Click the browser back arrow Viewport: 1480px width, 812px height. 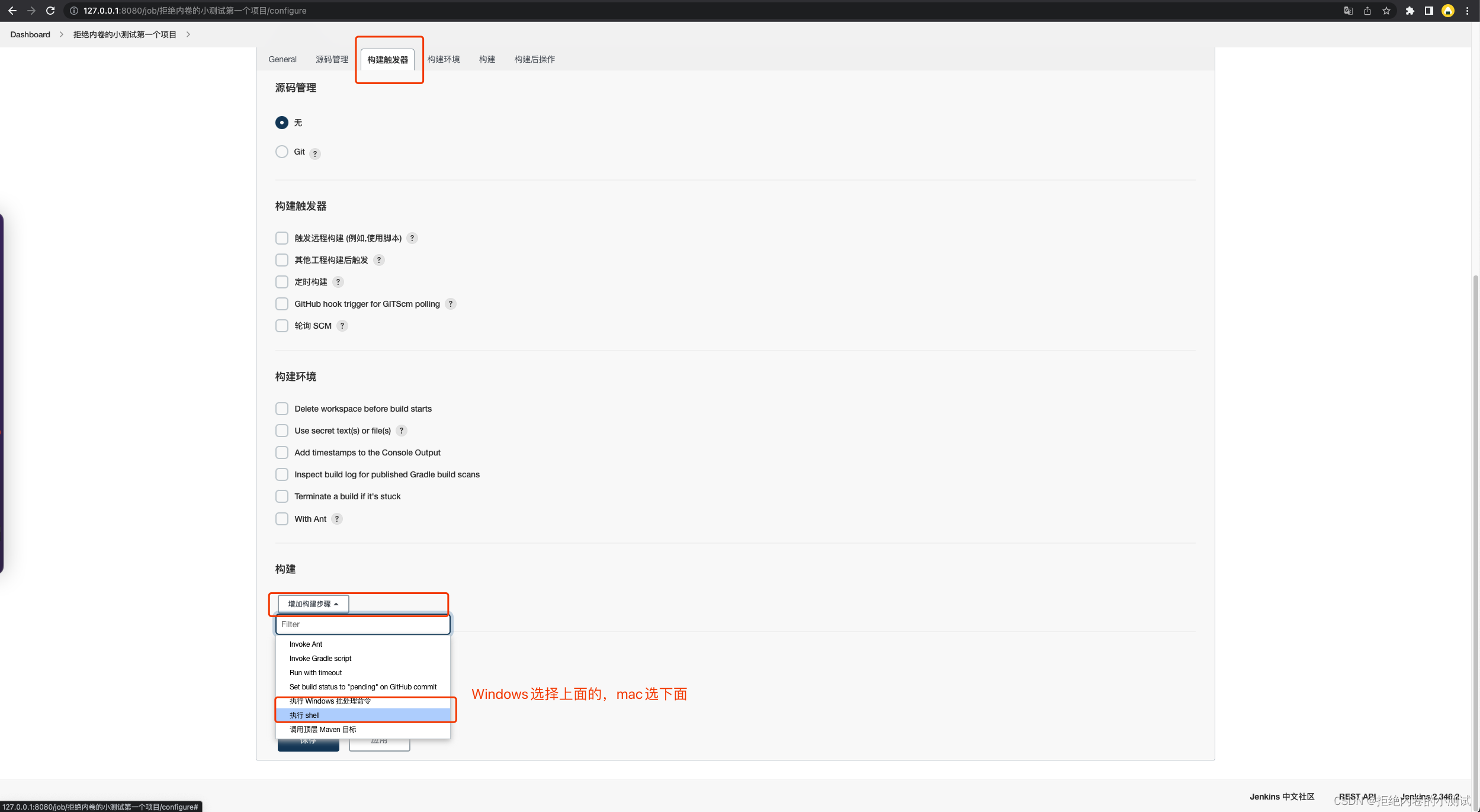12,11
